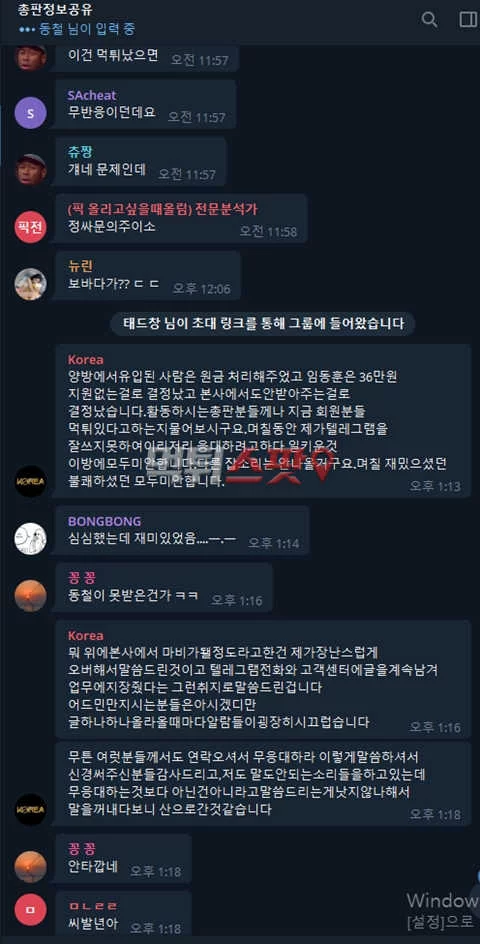Open 뉴린's profile photo avatar

(30, 284)
